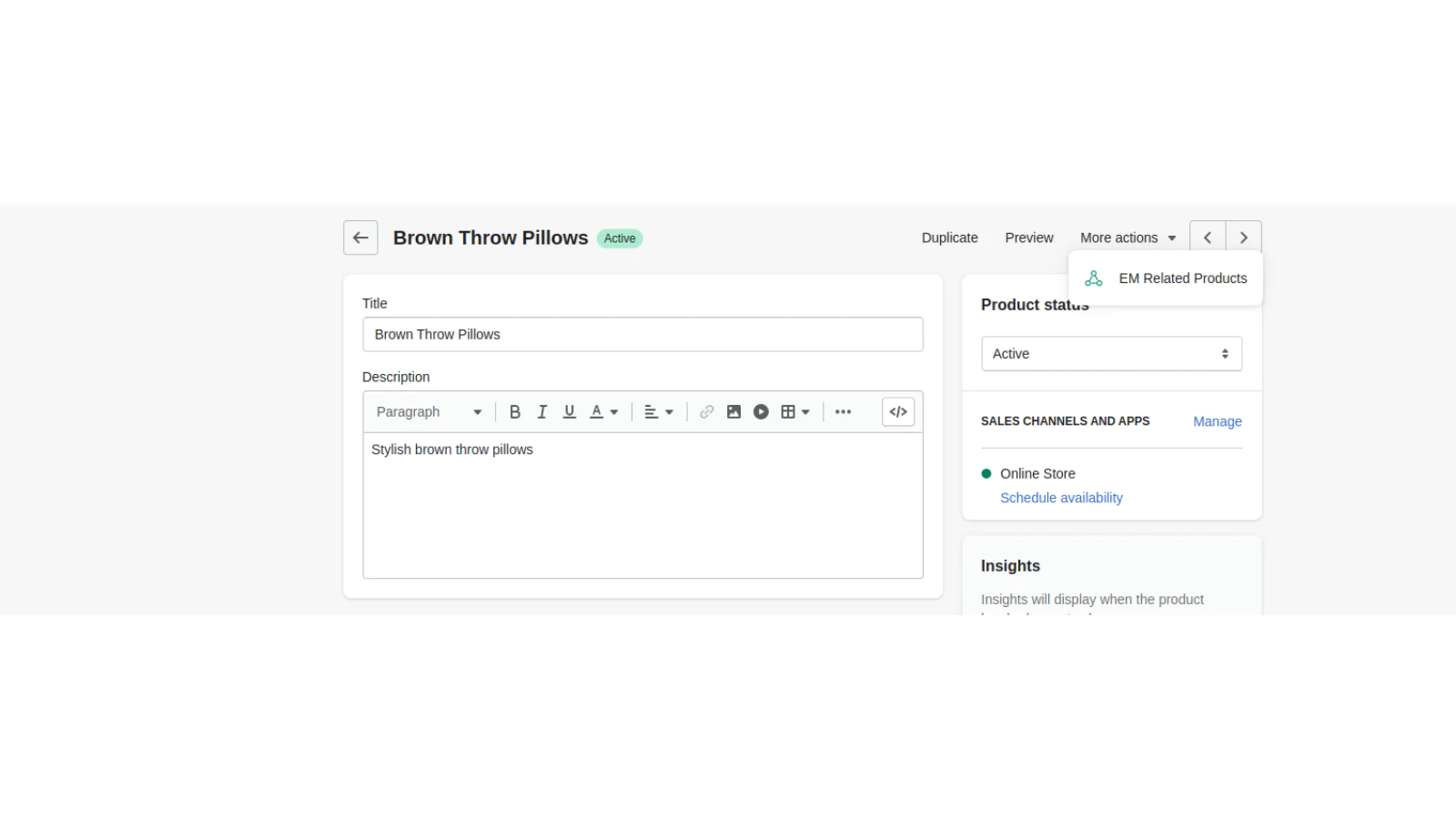Open more formatting options ellipsis
The width and height of the screenshot is (1456, 819).
pos(844,412)
